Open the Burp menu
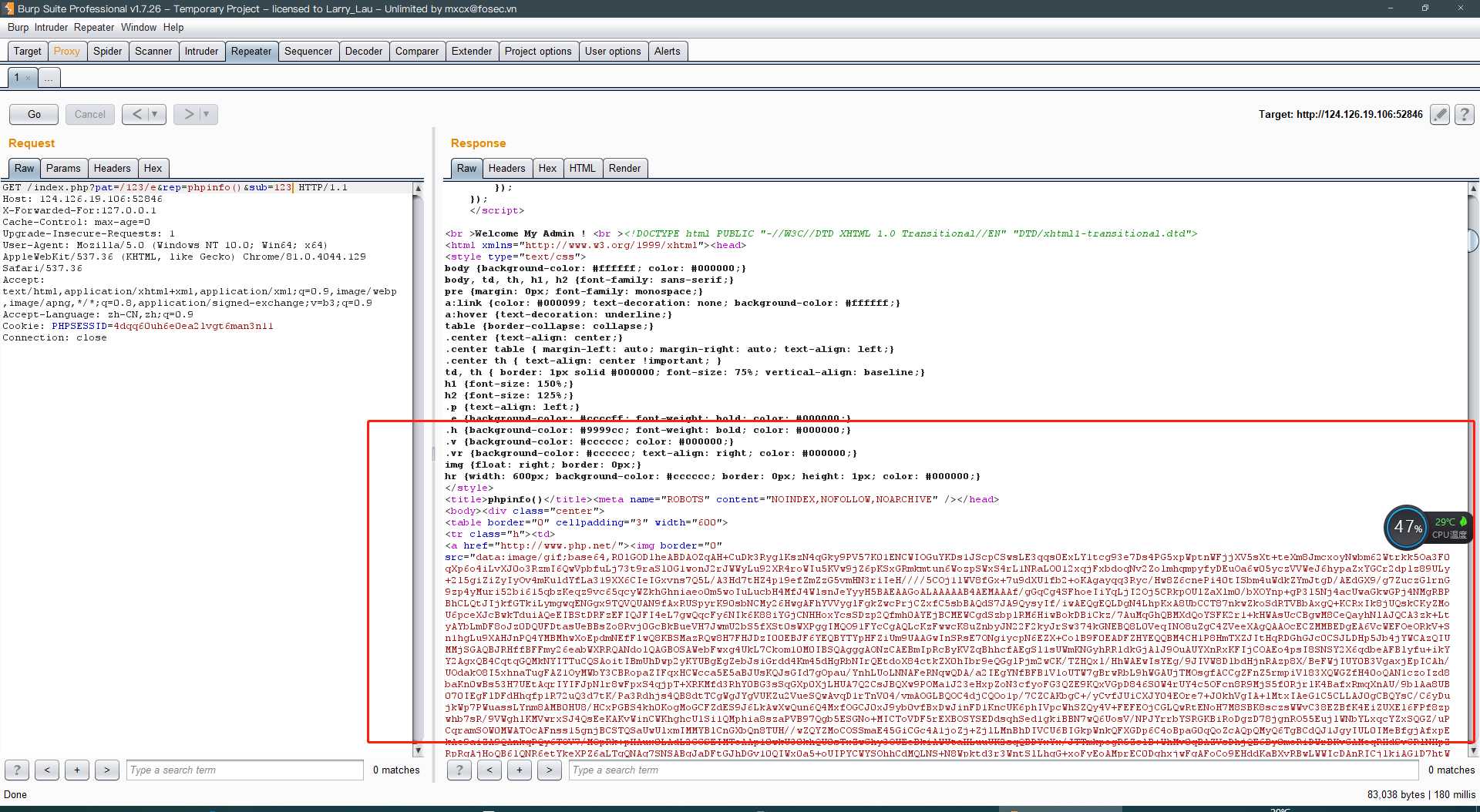 tap(18, 28)
